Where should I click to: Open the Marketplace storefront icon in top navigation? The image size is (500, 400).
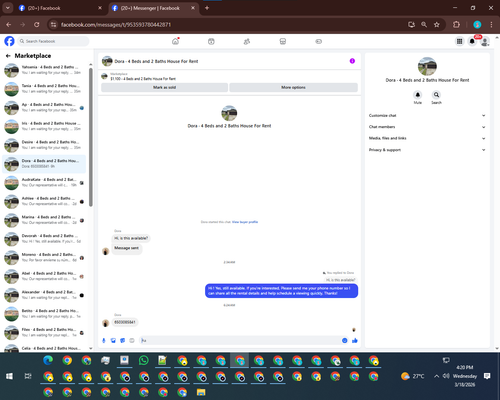click(283, 41)
